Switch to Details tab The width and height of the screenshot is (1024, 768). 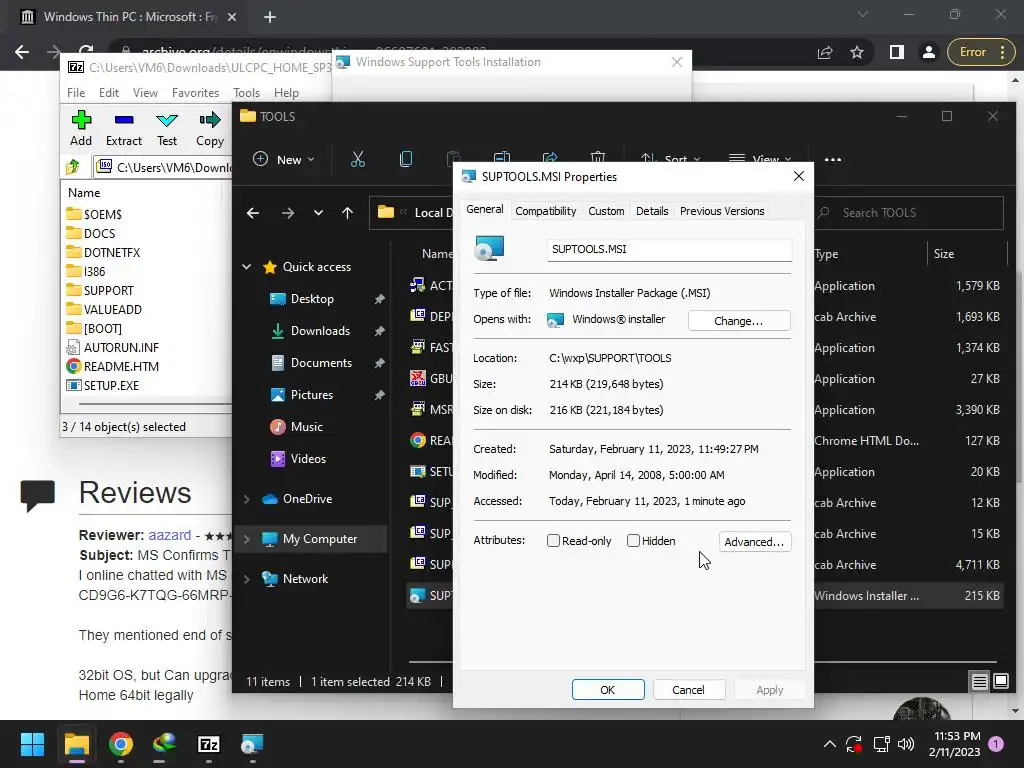[652, 211]
